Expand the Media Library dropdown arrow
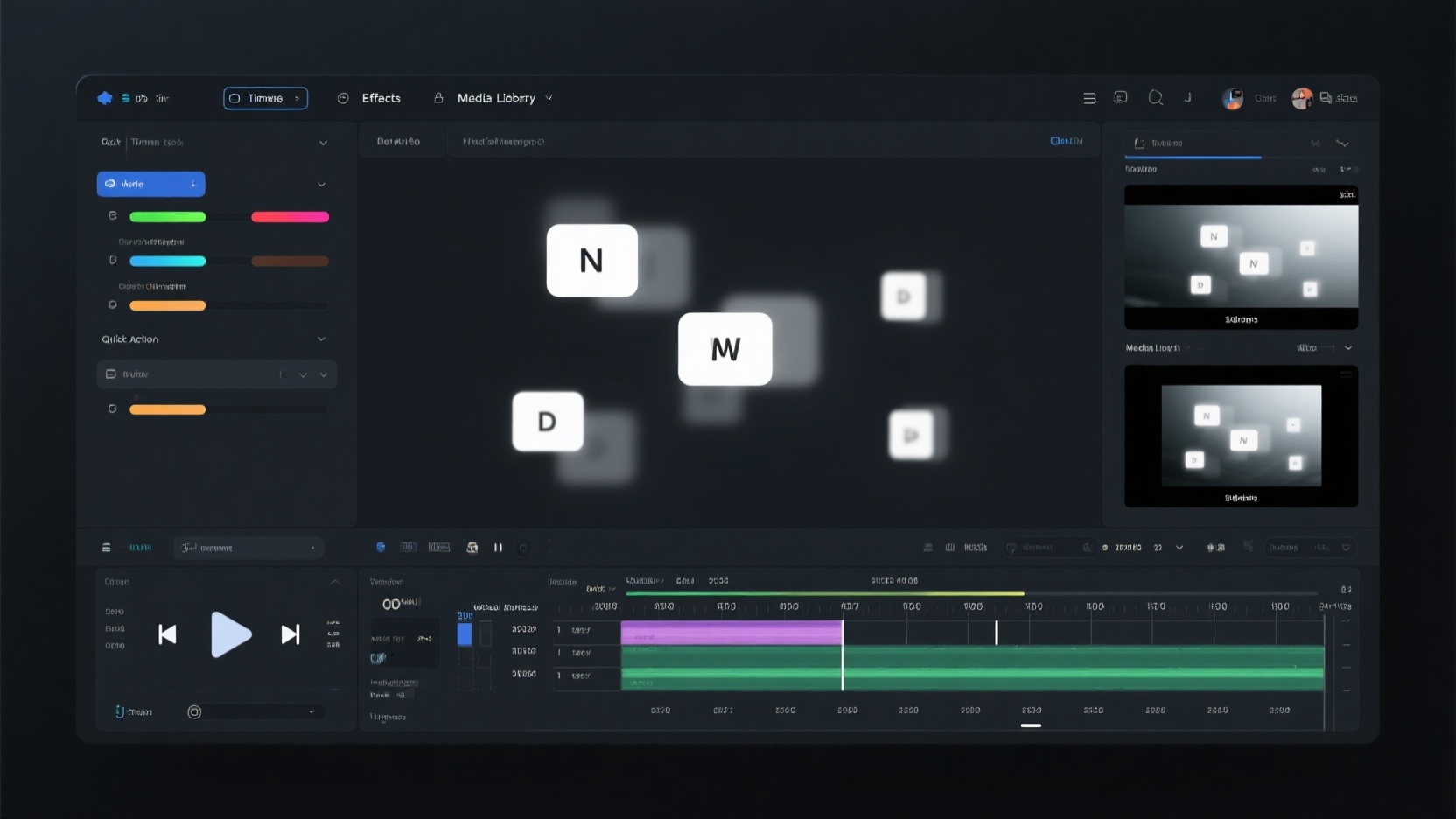Image resolution: width=1456 pixels, height=819 pixels. point(549,98)
